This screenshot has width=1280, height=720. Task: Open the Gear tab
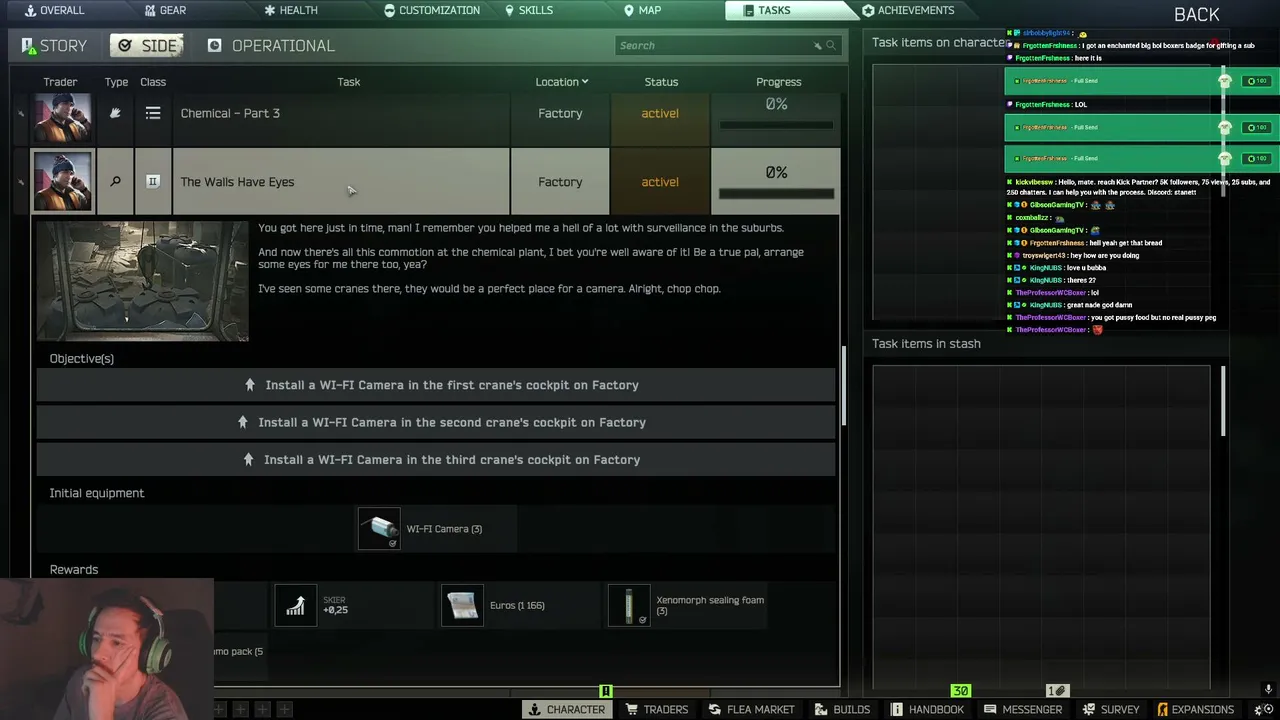[164, 10]
